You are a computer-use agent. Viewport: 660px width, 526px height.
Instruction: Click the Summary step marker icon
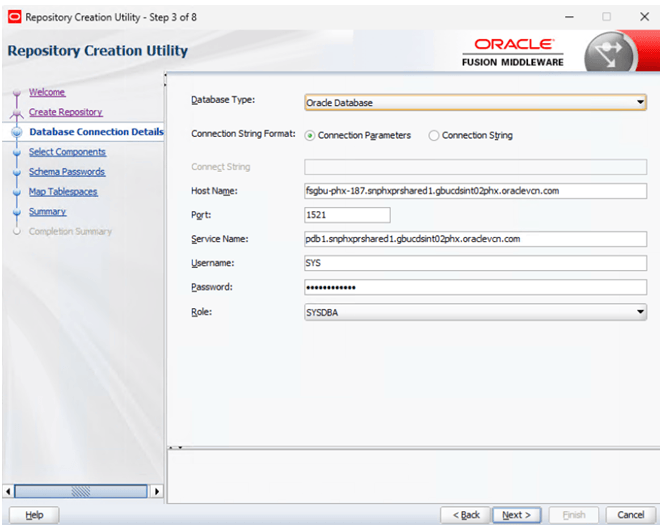click(16, 212)
